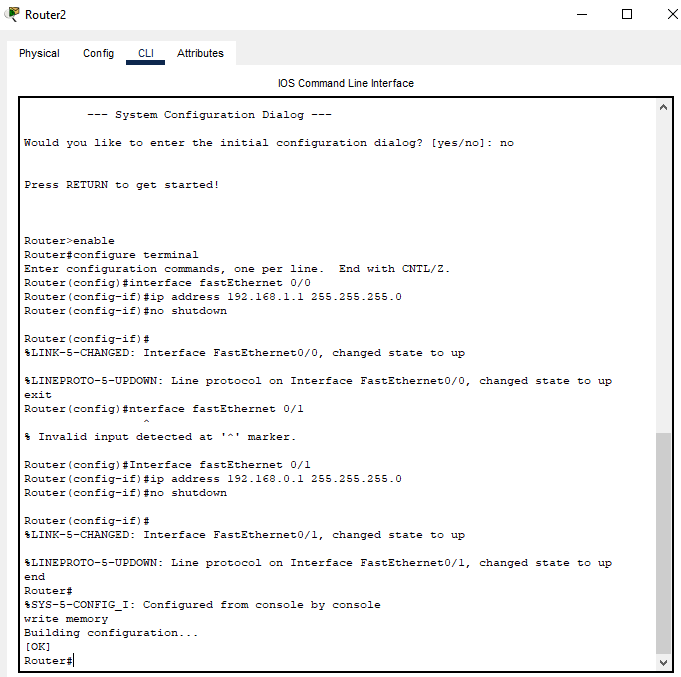Image resolution: width=681 pixels, height=677 pixels.
Task: Click the Router2 app icon in title bar
Action: tap(12, 14)
